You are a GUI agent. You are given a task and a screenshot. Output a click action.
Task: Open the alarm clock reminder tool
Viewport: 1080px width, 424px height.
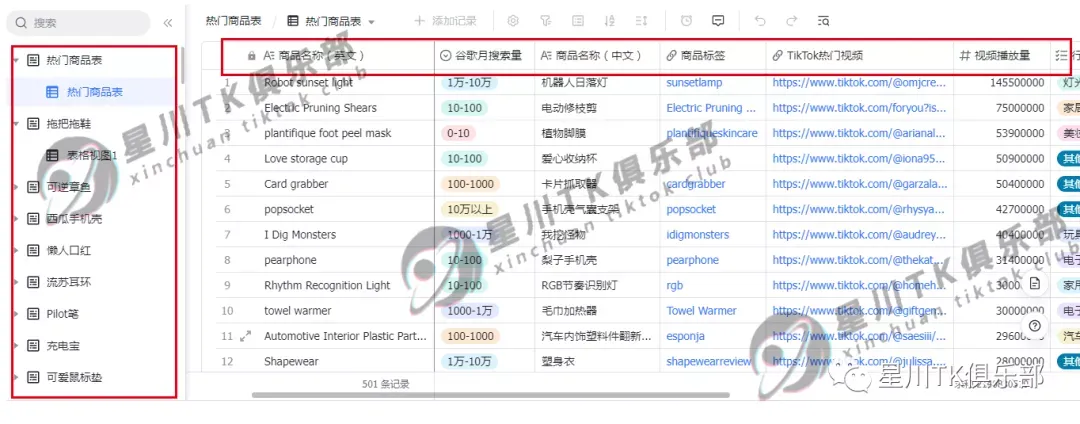click(x=686, y=21)
